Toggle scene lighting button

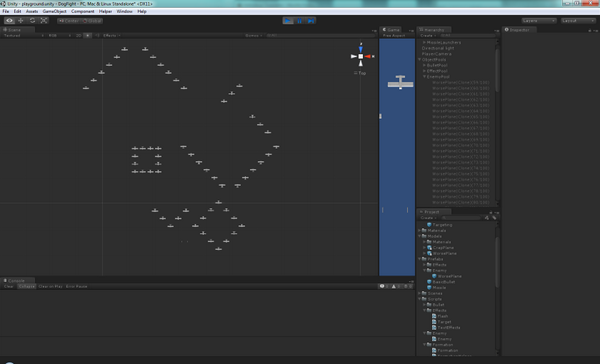click(x=88, y=35)
